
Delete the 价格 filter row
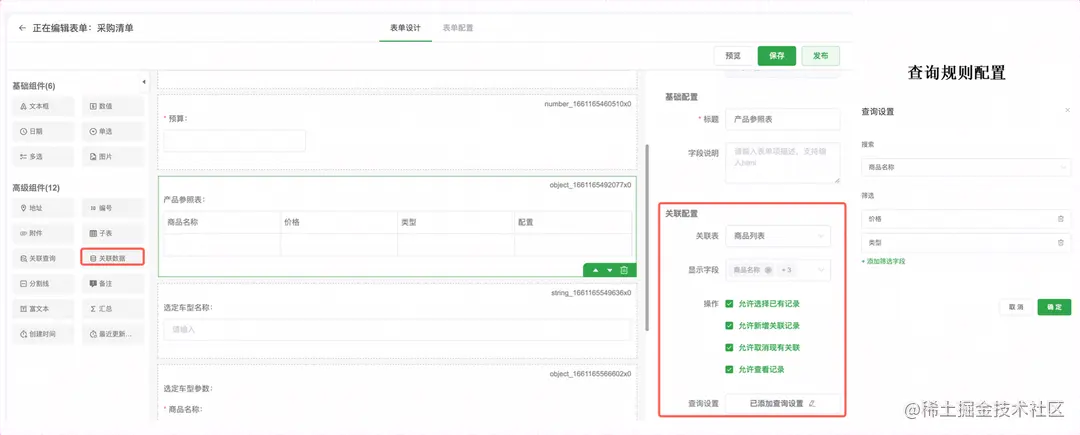(x=1061, y=219)
